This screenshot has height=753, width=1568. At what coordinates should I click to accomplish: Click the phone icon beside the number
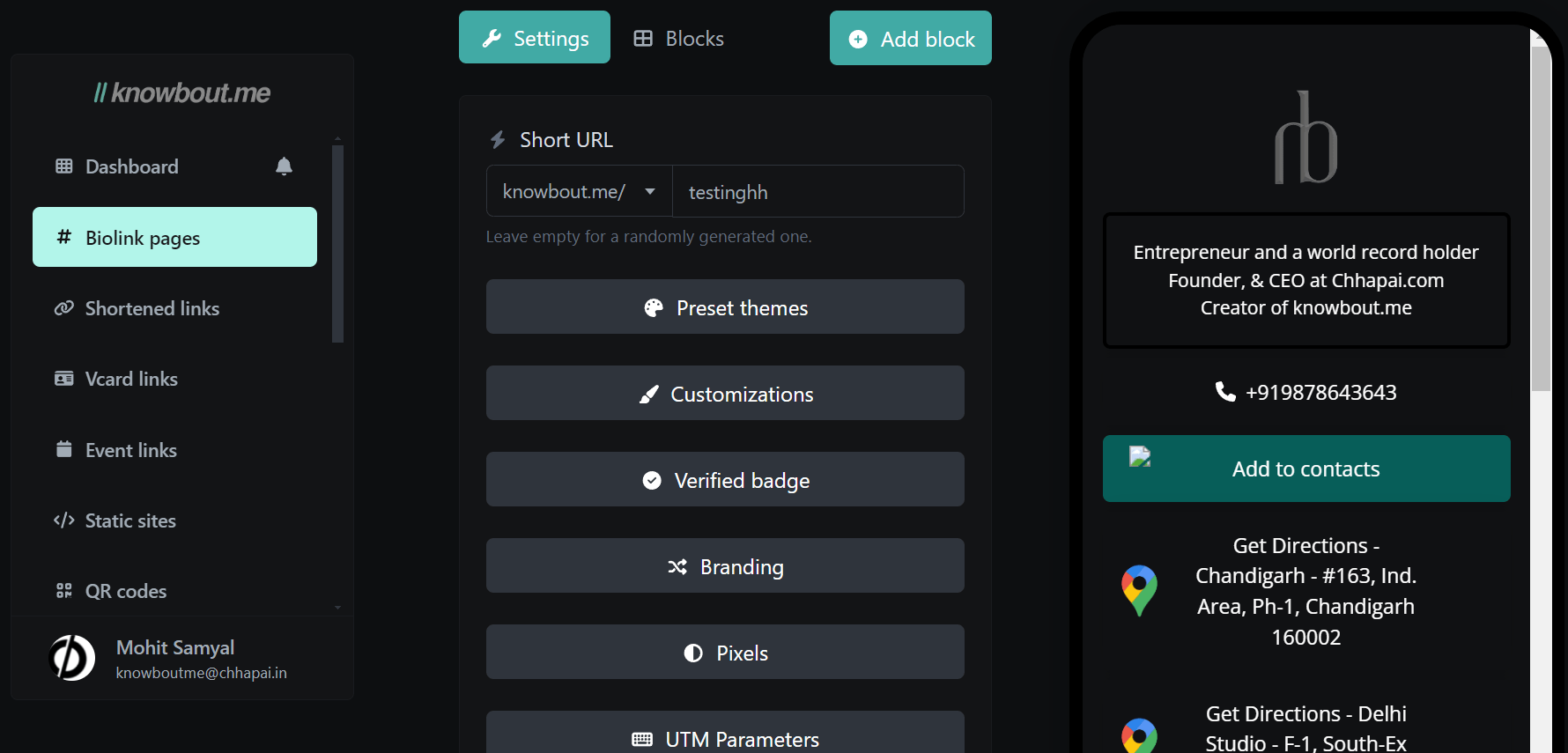pos(1224,392)
